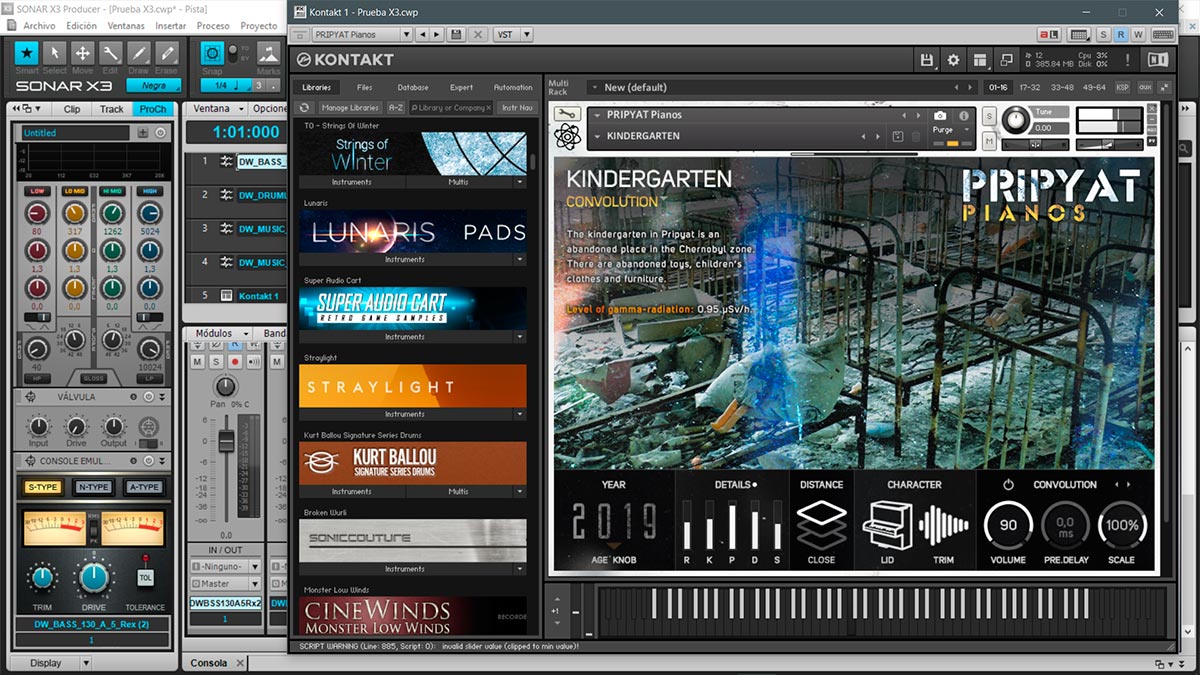Screen dimensions: 1200x675
Task: Open Kontakt workspace layout icon
Action: tap(980, 60)
